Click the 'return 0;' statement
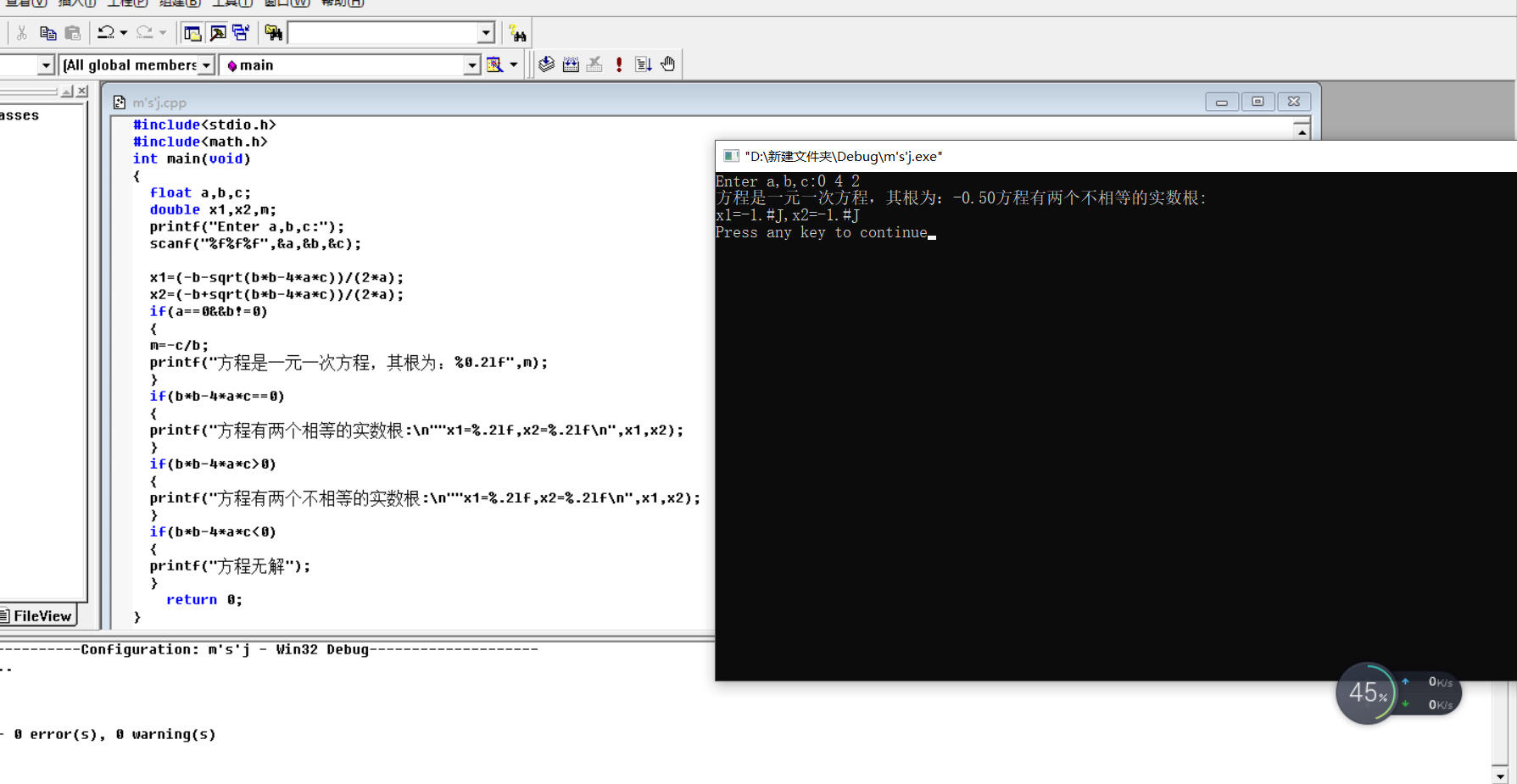Viewport: 1517px width, 784px height. [x=204, y=599]
